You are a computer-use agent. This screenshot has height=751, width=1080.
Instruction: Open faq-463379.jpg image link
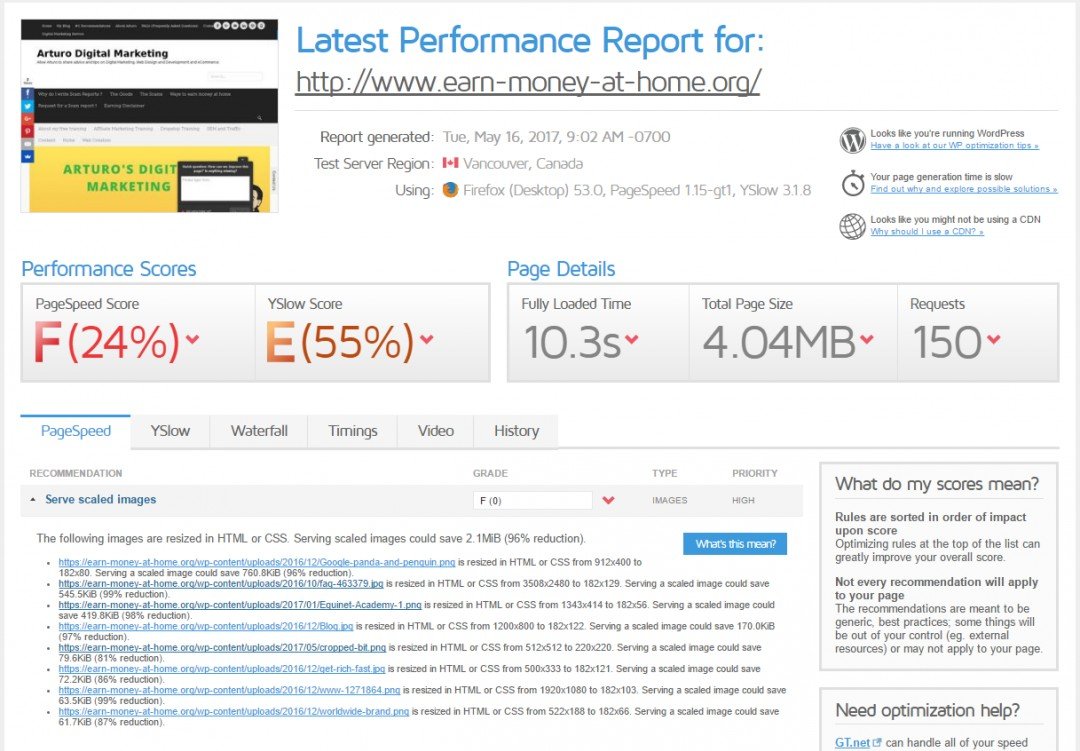(221, 584)
